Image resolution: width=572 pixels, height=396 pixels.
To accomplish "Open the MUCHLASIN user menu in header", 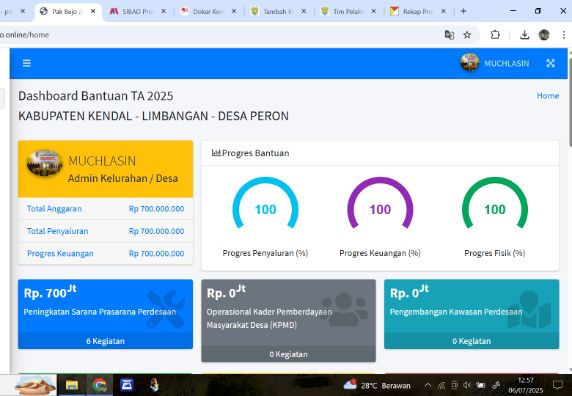I will tap(495, 63).
